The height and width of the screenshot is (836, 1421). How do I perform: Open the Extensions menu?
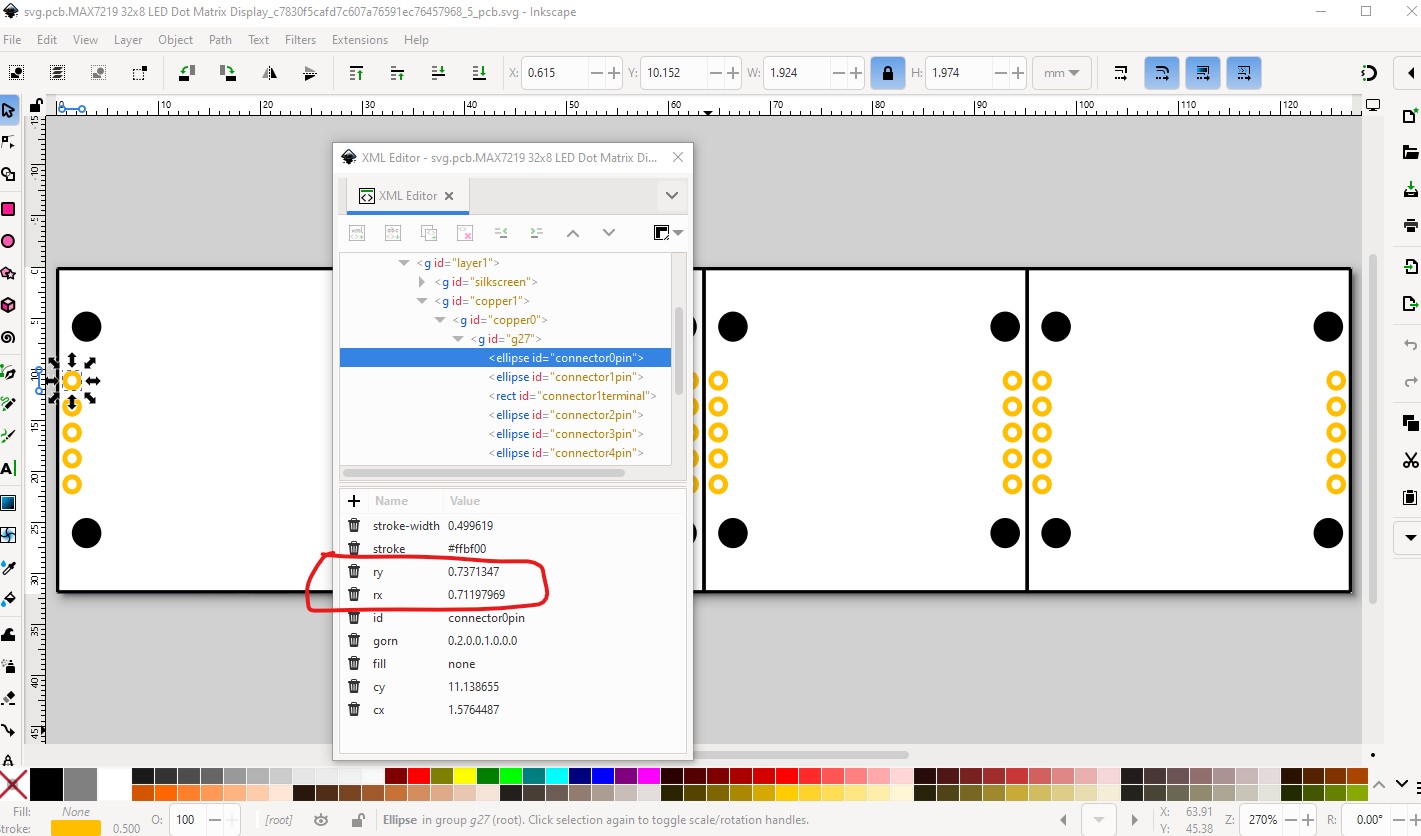[359, 40]
